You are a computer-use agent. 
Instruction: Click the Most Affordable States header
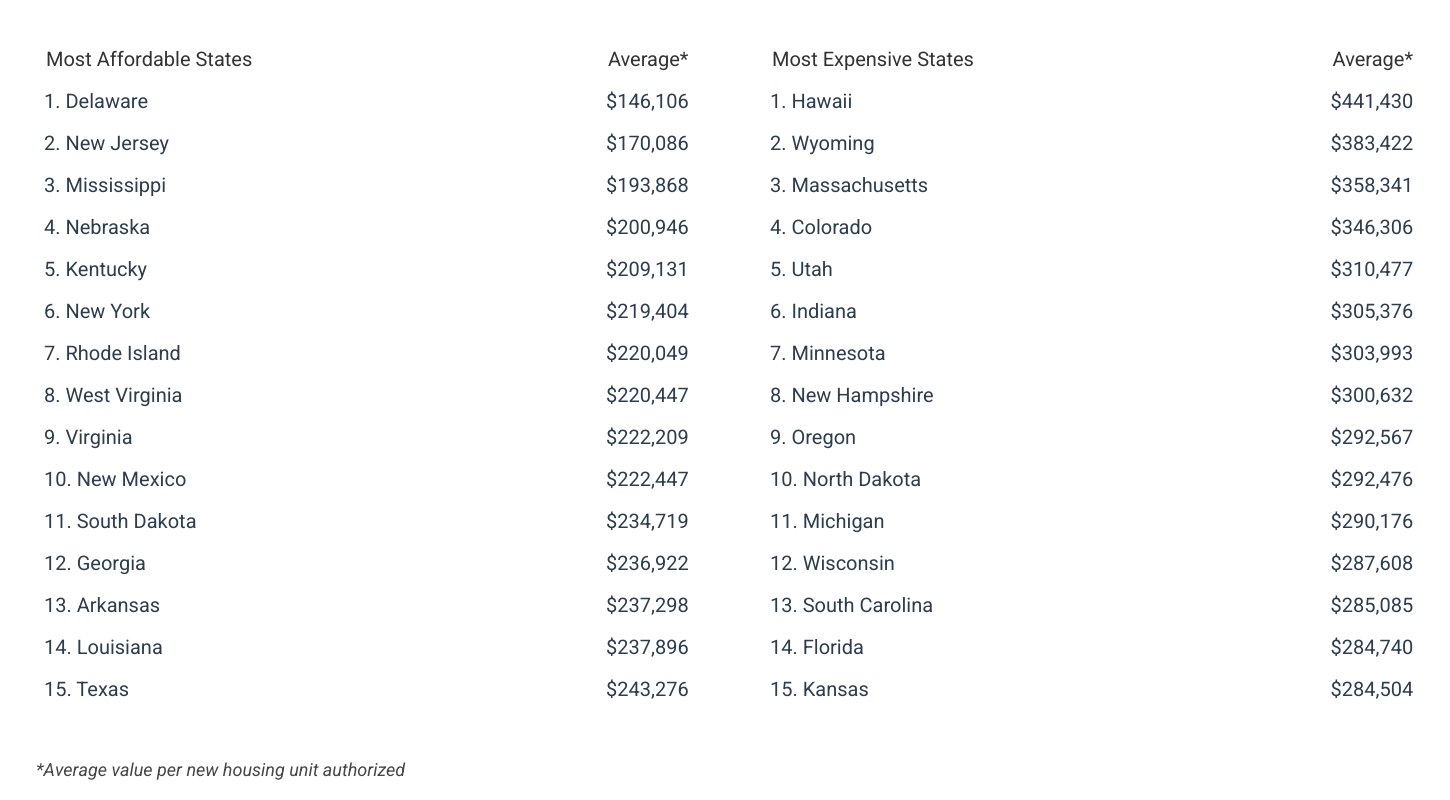coord(149,59)
